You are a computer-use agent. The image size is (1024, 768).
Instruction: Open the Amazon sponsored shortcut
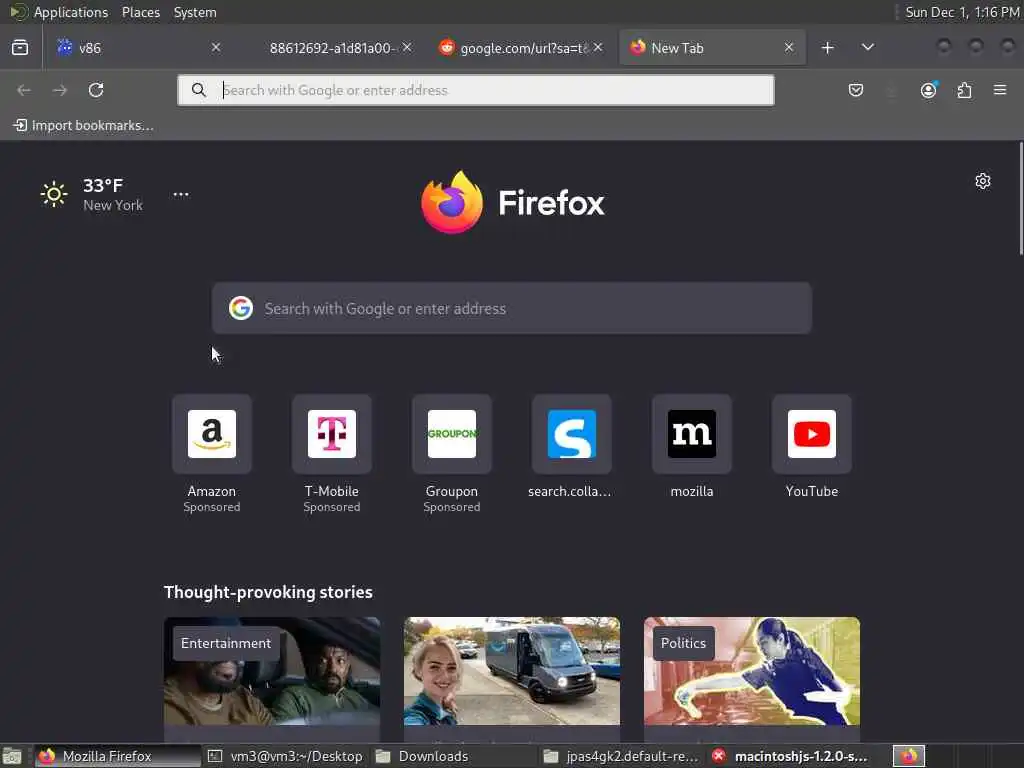pyautogui.click(x=212, y=454)
